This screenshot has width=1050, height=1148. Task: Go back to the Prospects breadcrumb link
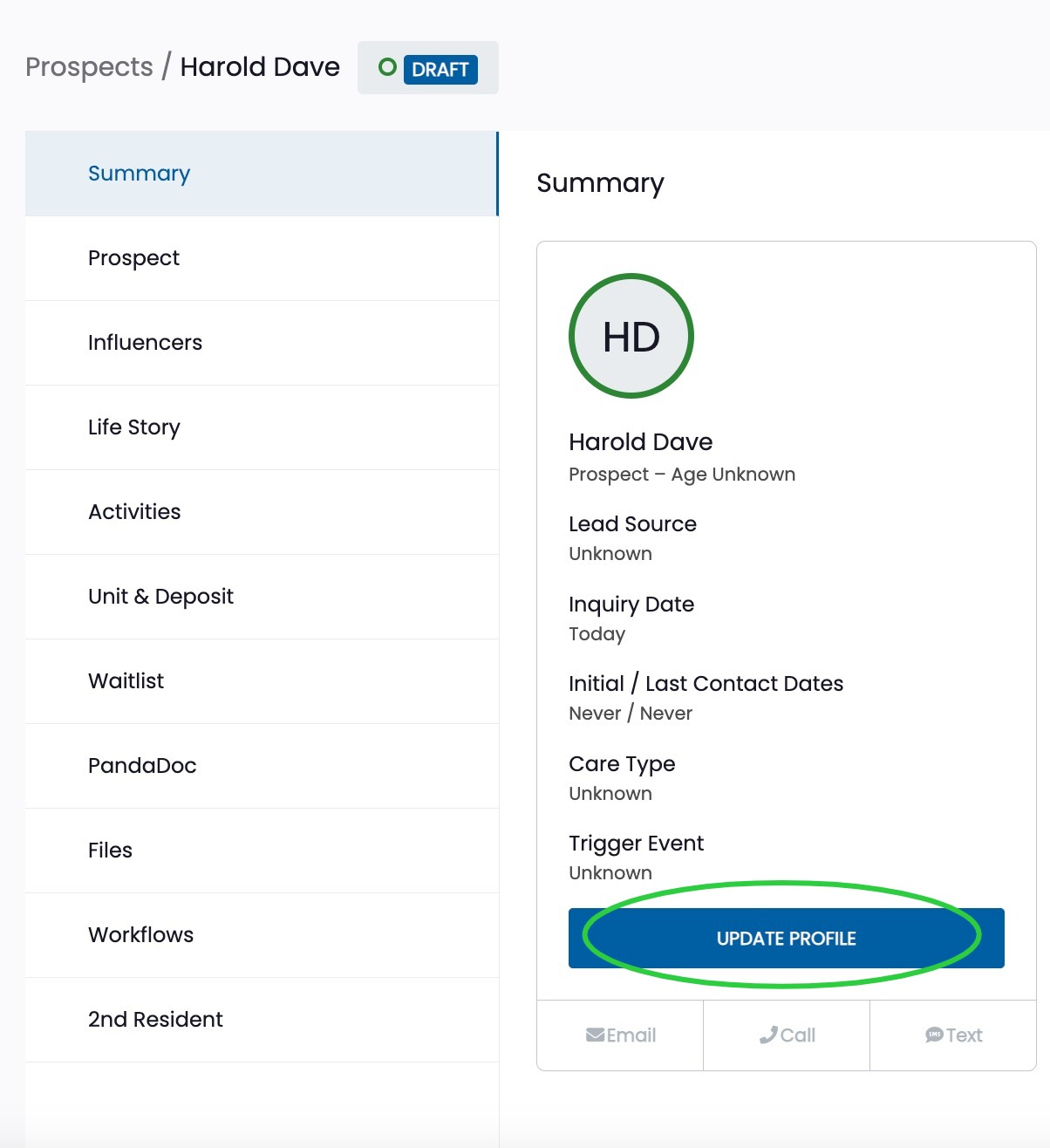tap(89, 67)
